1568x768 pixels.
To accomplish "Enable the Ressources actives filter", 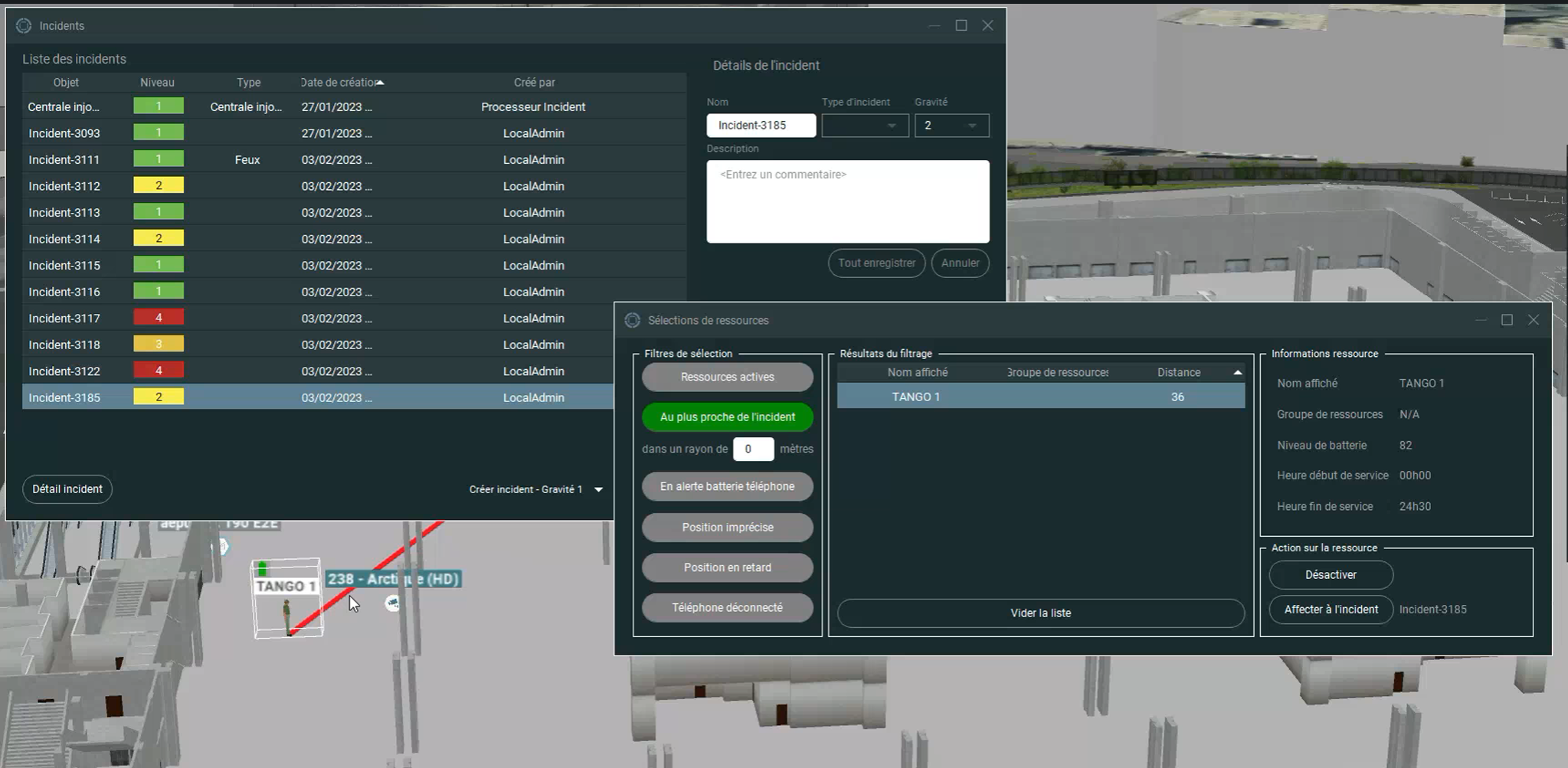I will [x=726, y=377].
